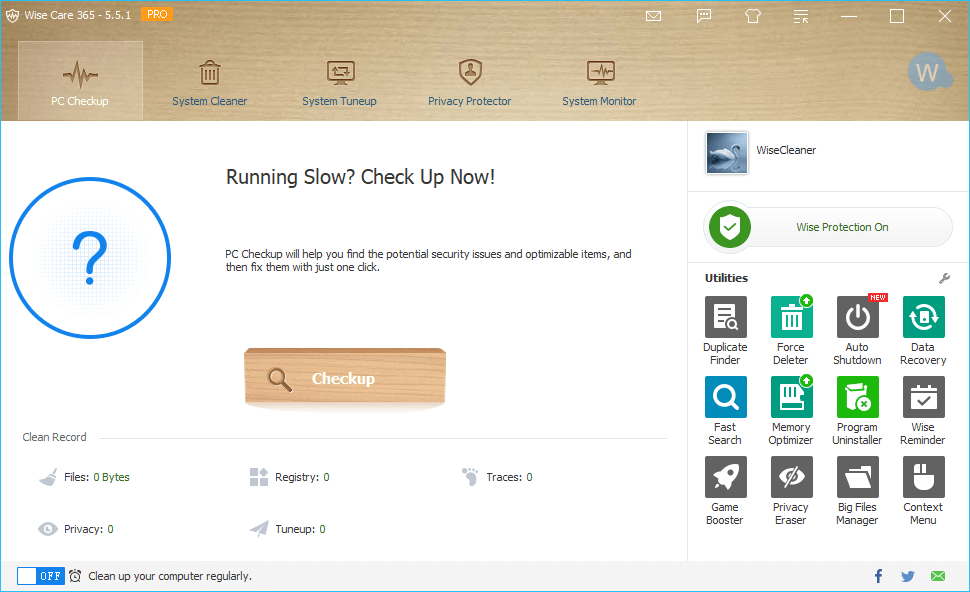Click the orange PRO badge
This screenshot has width=970, height=592.
157,14
